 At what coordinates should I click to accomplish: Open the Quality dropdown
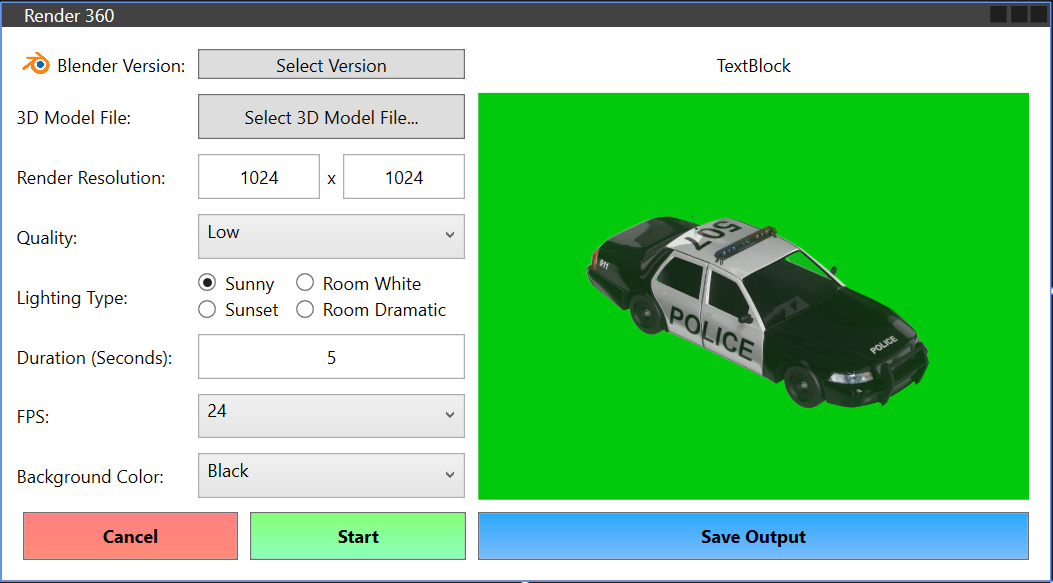tap(331, 236)
